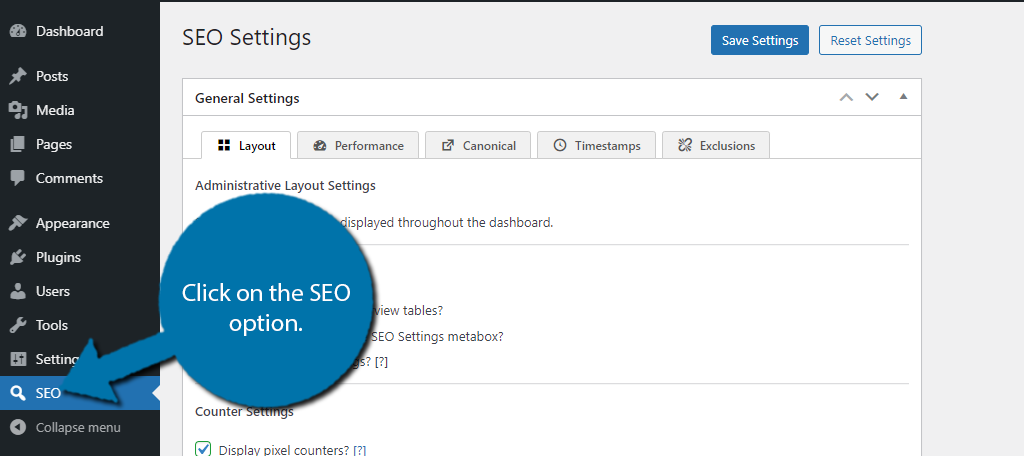Click Administrative Layout Settings heading
The image size is (1024, 456).
click(x=285, y=186)
